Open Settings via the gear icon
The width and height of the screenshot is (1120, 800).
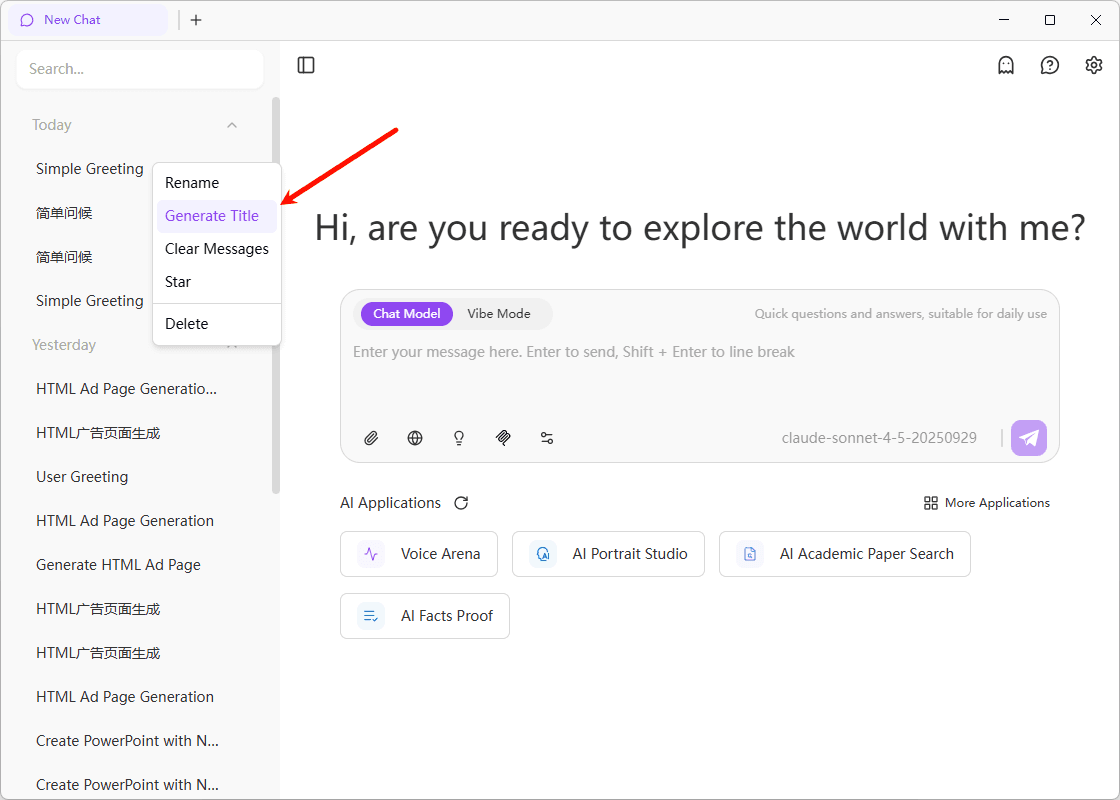(x=1093, y=64)
